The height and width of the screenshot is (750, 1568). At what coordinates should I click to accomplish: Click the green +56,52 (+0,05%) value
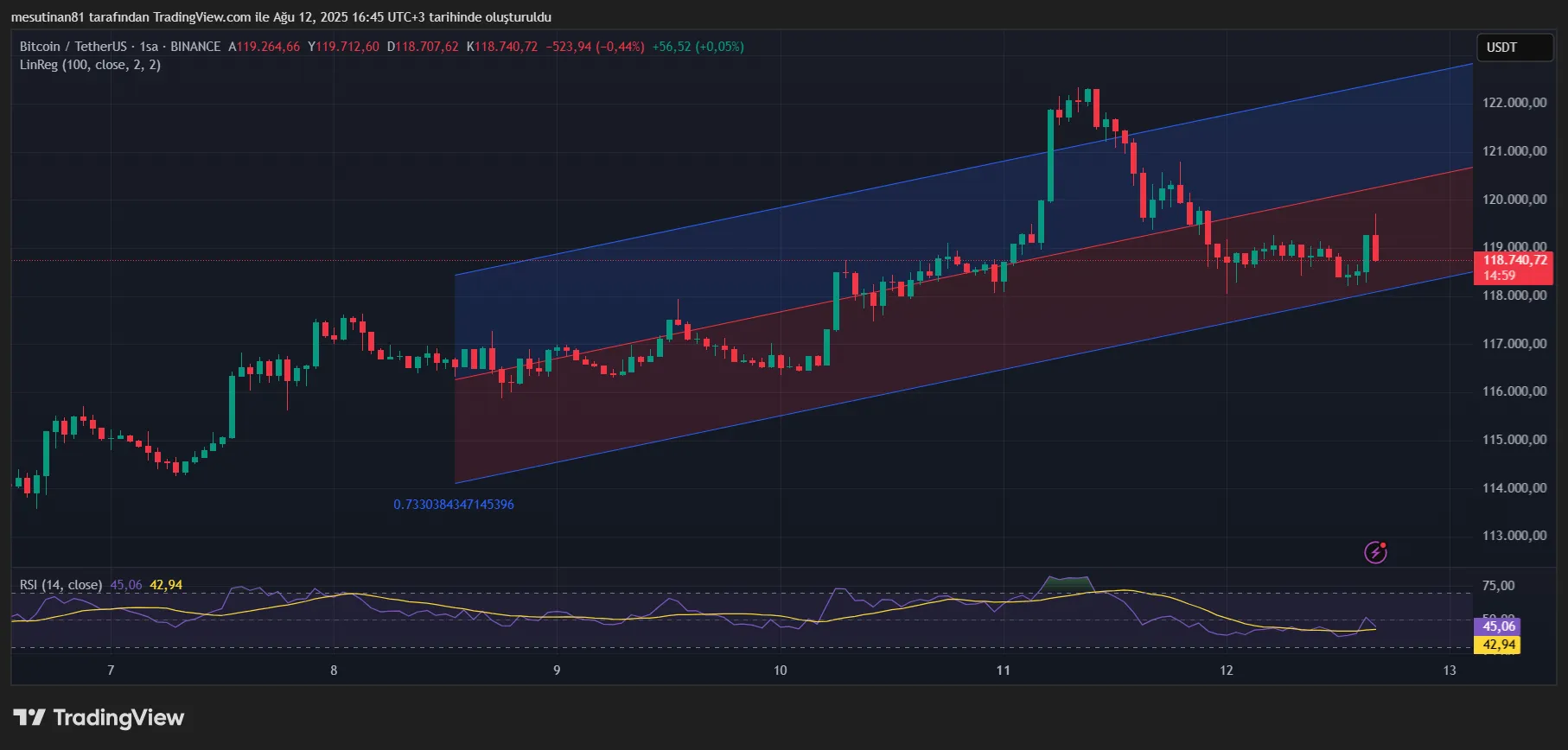pyautogui.click(x=698, y=47)
